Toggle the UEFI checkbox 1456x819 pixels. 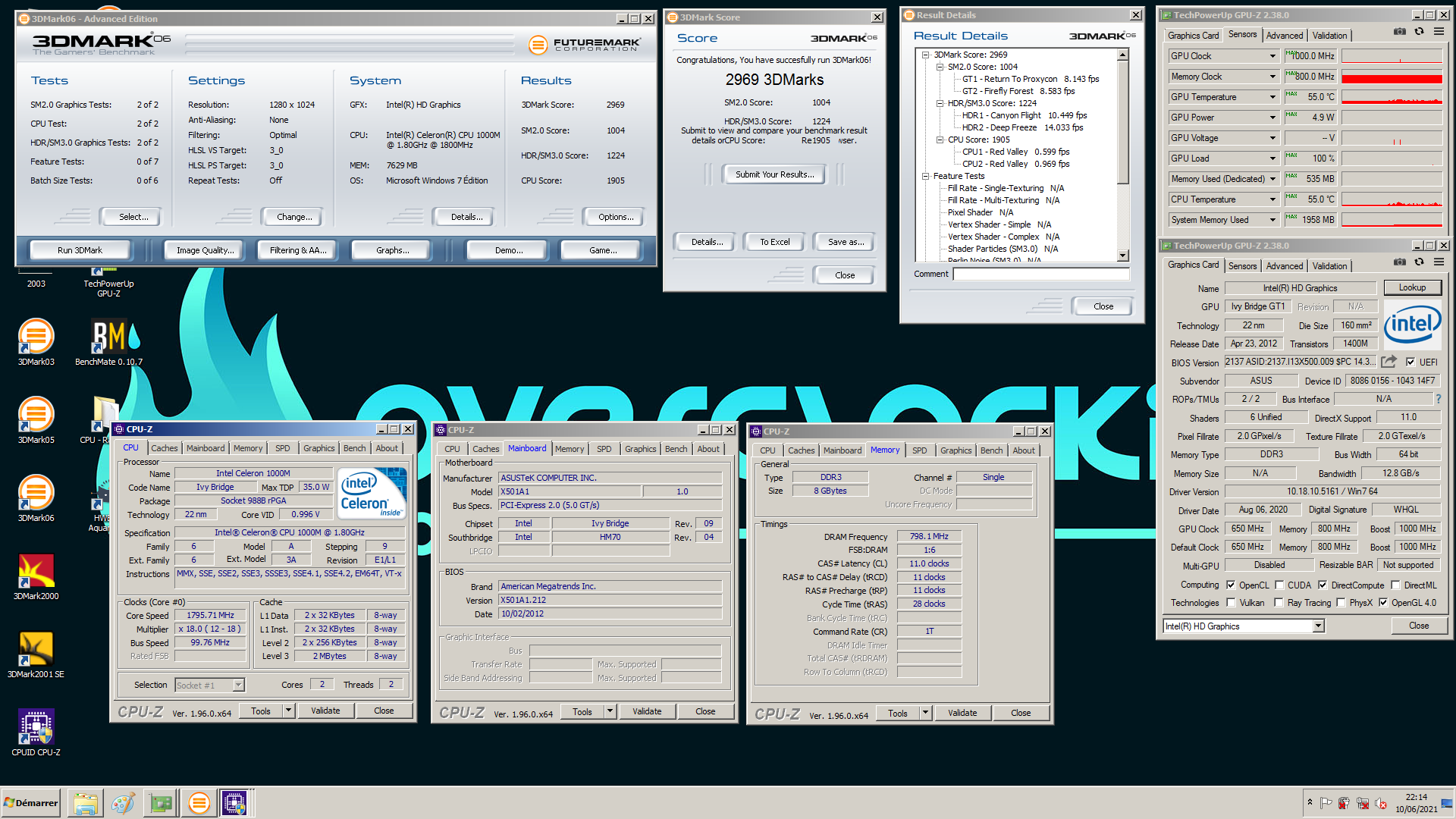[1410, 362]
